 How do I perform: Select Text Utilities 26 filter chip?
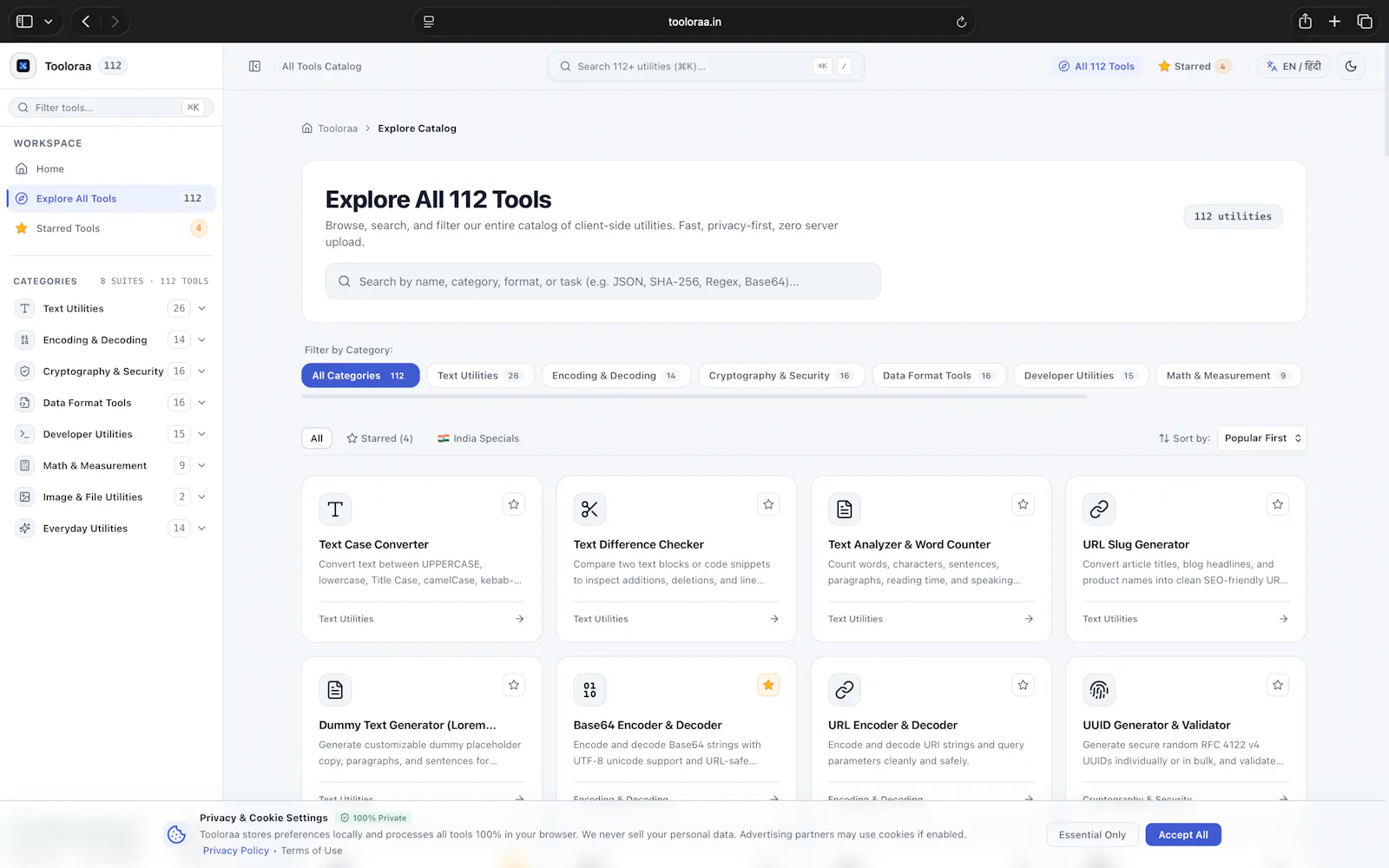(480, 376)
